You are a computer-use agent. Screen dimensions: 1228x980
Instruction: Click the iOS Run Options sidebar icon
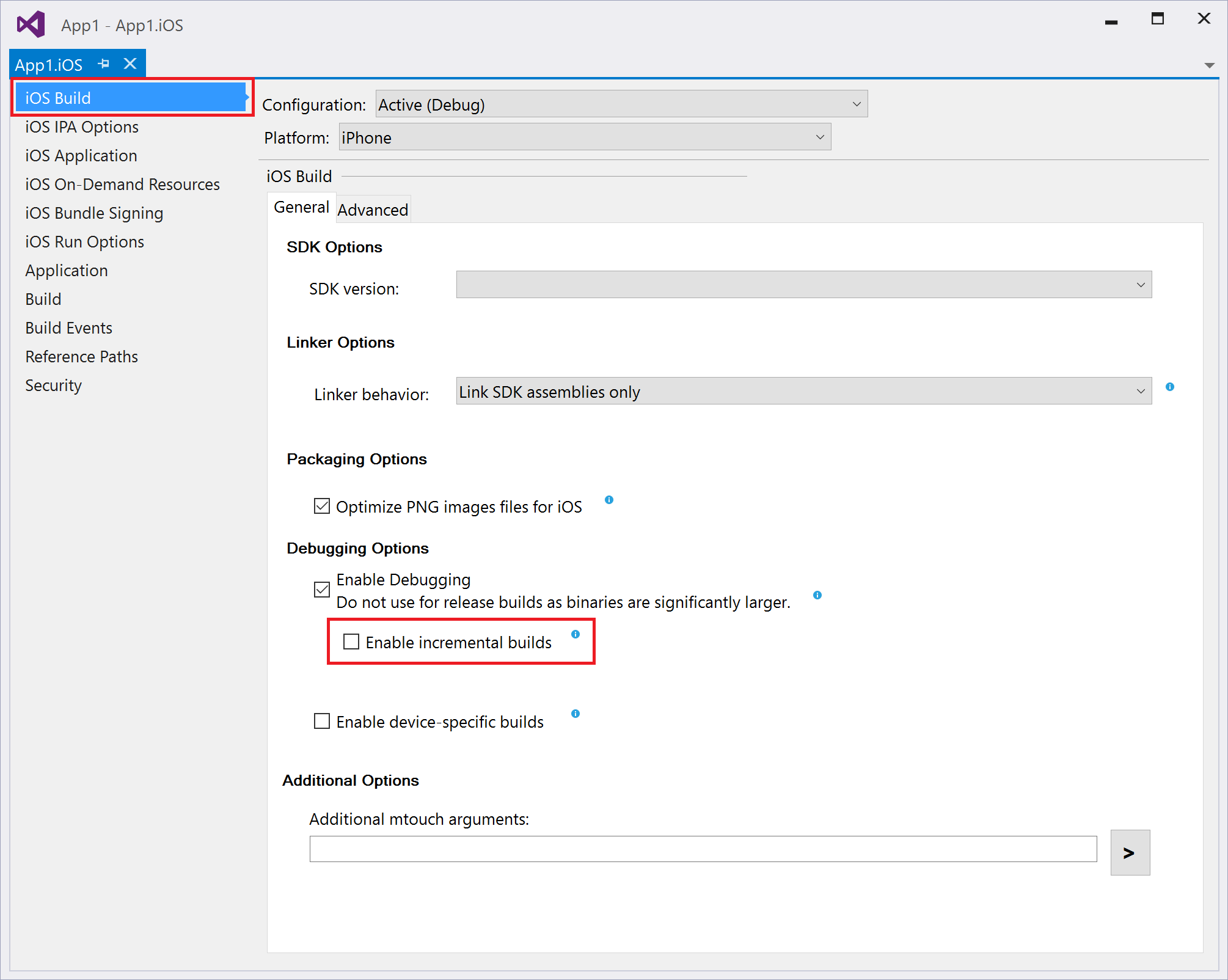[85, 241]
